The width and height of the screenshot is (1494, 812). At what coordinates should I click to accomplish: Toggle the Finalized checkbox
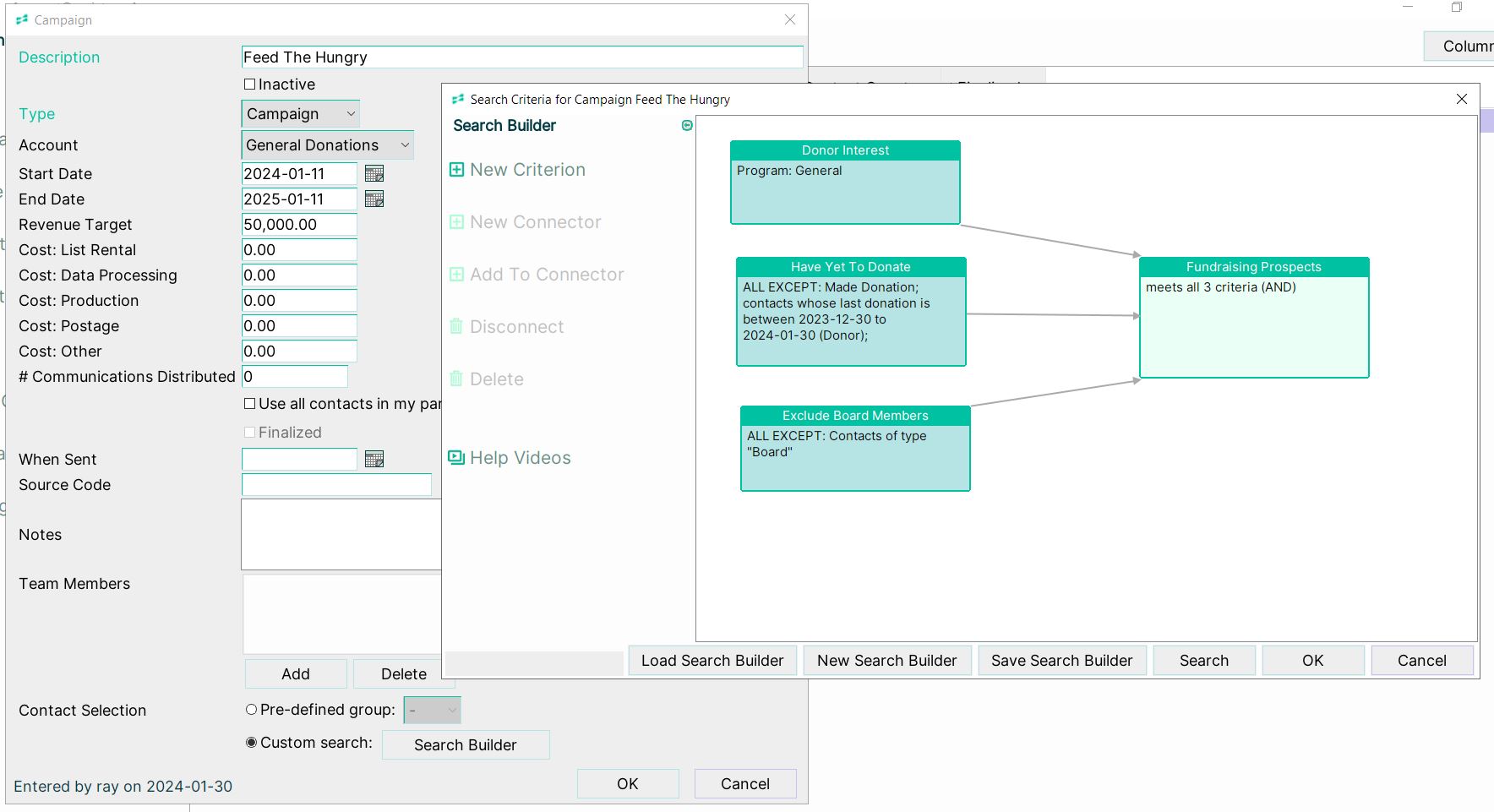(249, 433)
